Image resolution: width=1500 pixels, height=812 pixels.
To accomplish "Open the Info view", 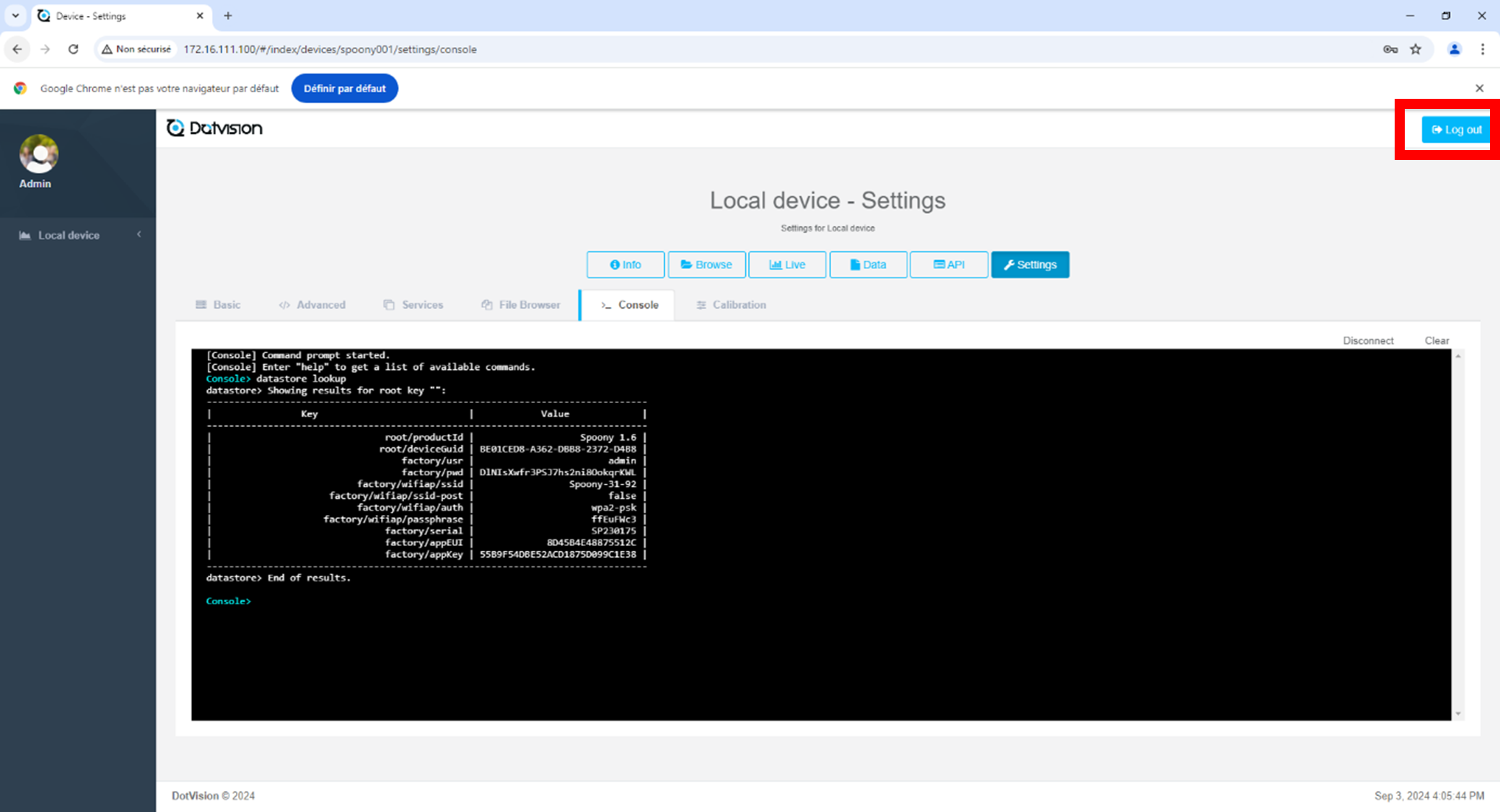I will tap(626, 265).
